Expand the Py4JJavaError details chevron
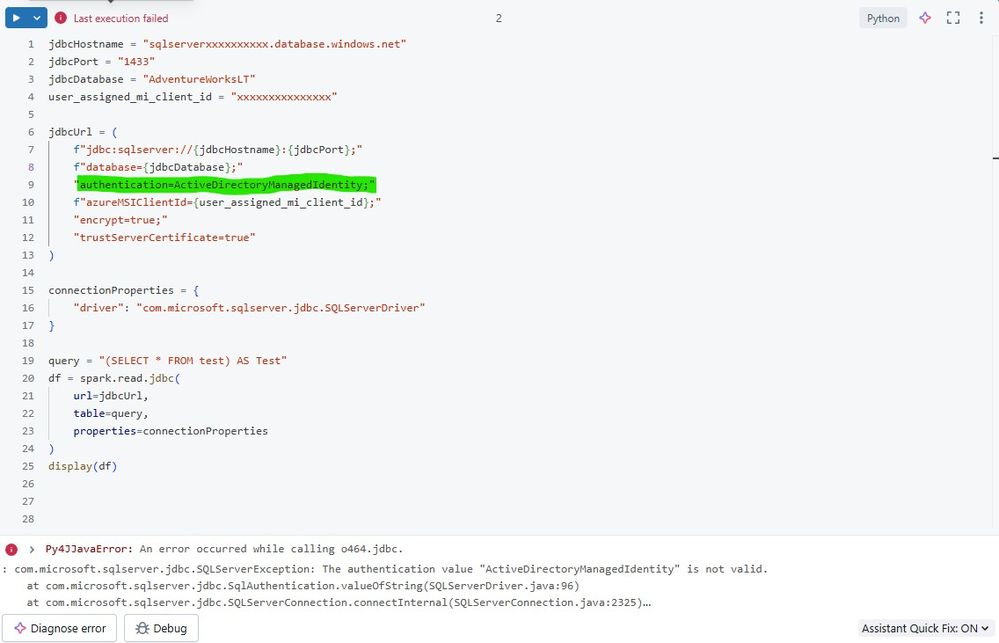The width and height of the screenshot is (999, 643). [x=33, y=549]
